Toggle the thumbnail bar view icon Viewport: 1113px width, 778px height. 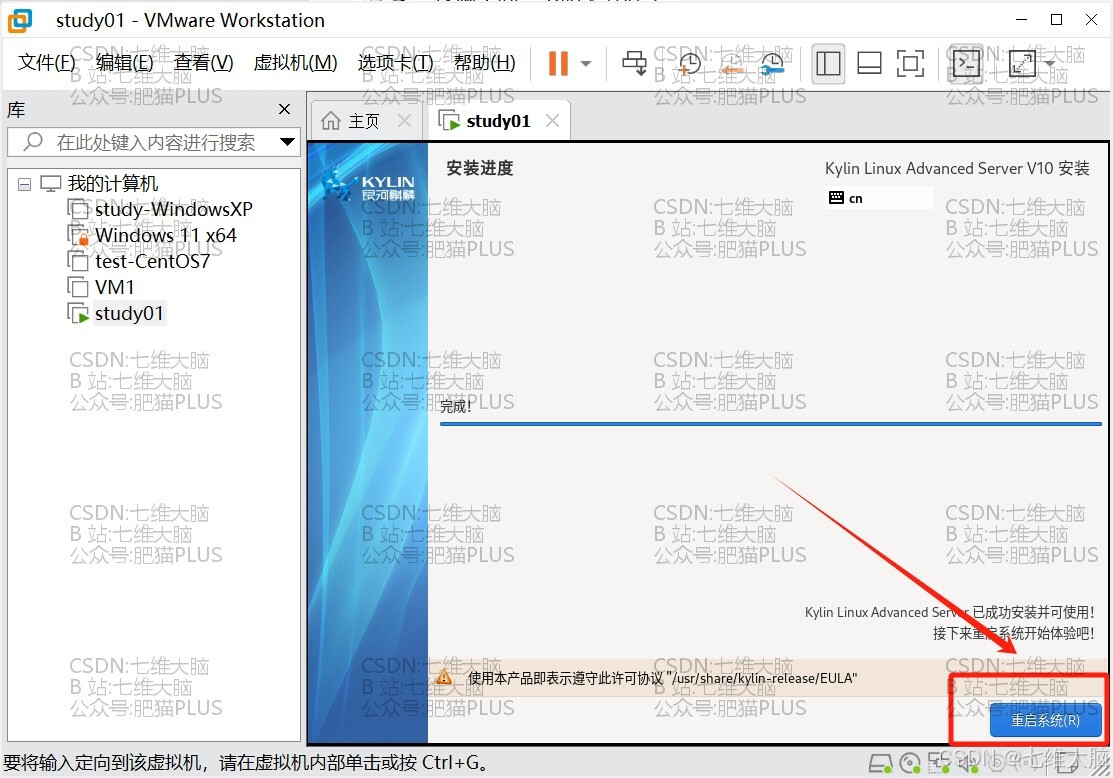click(869, 63)
